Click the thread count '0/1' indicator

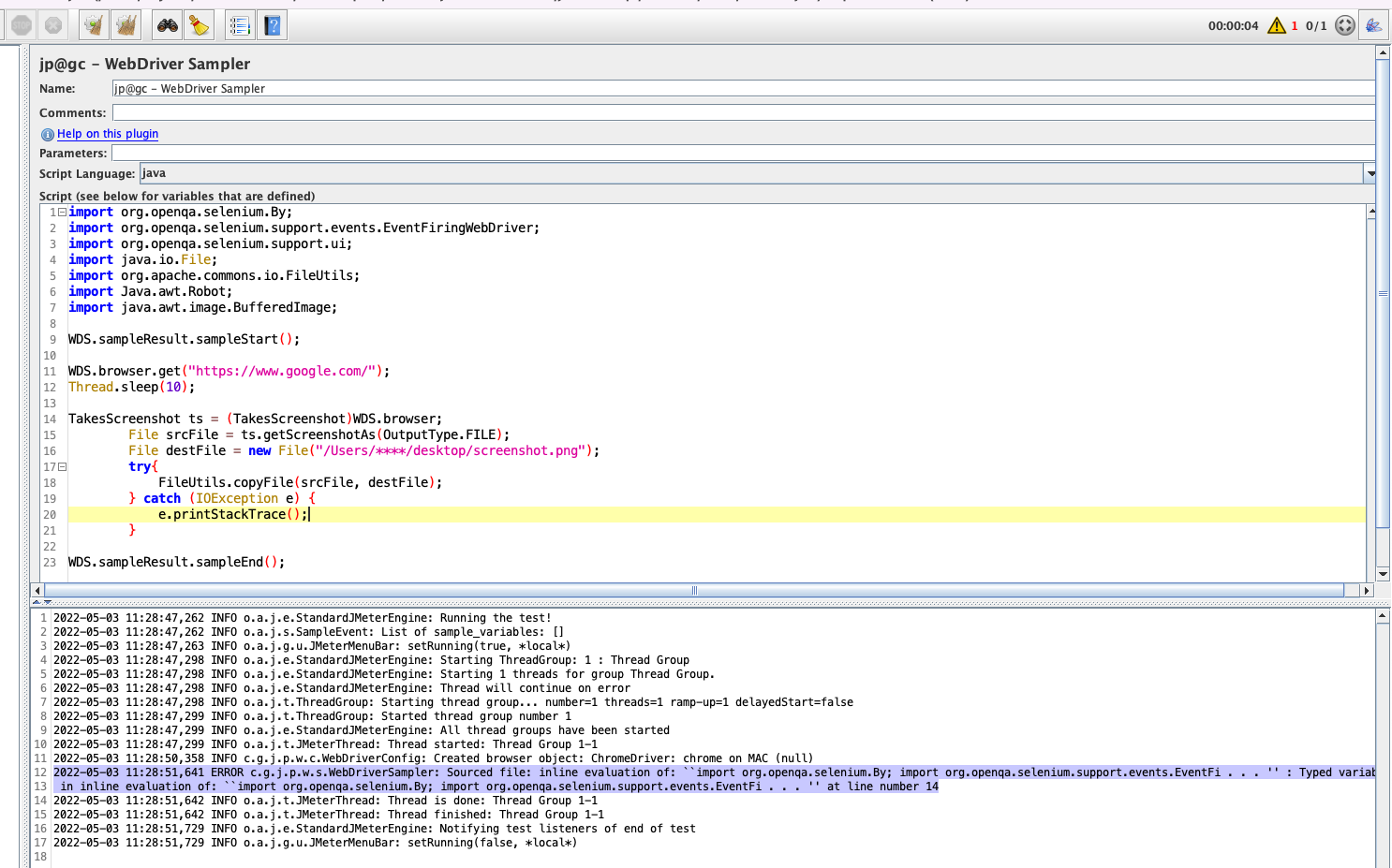(x=1316, y=25)
